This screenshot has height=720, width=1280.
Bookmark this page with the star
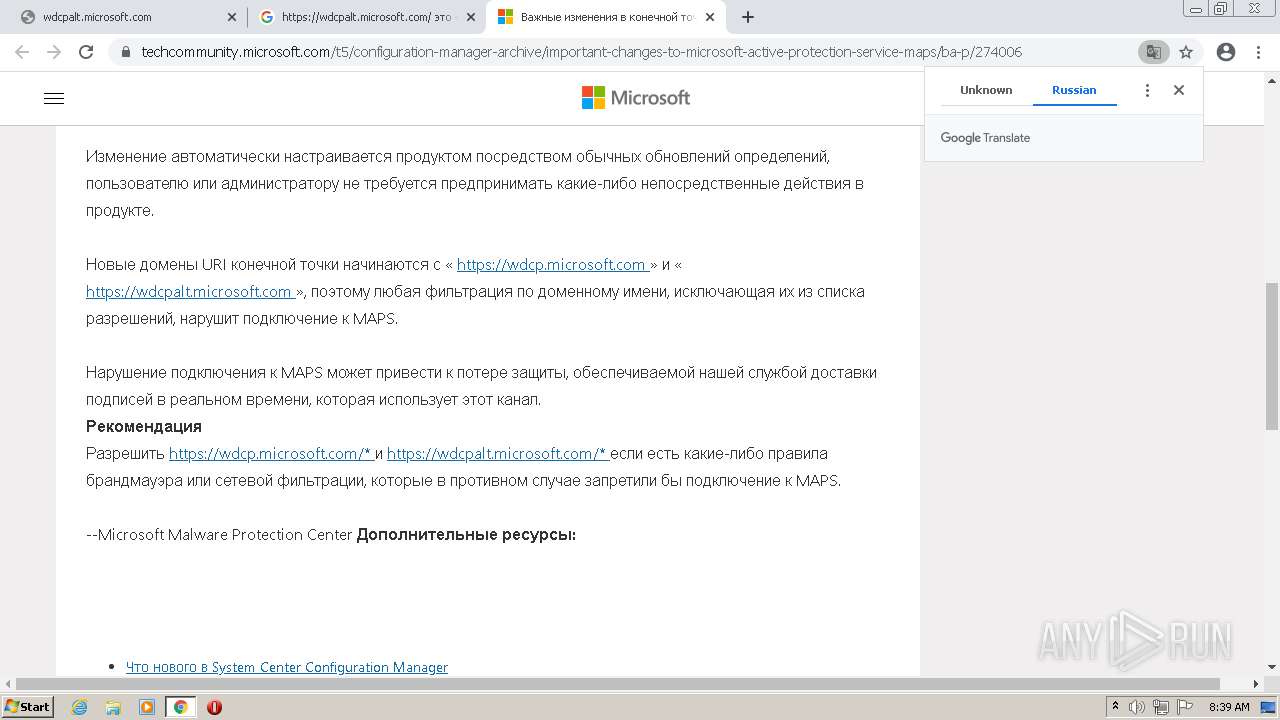1186,52
